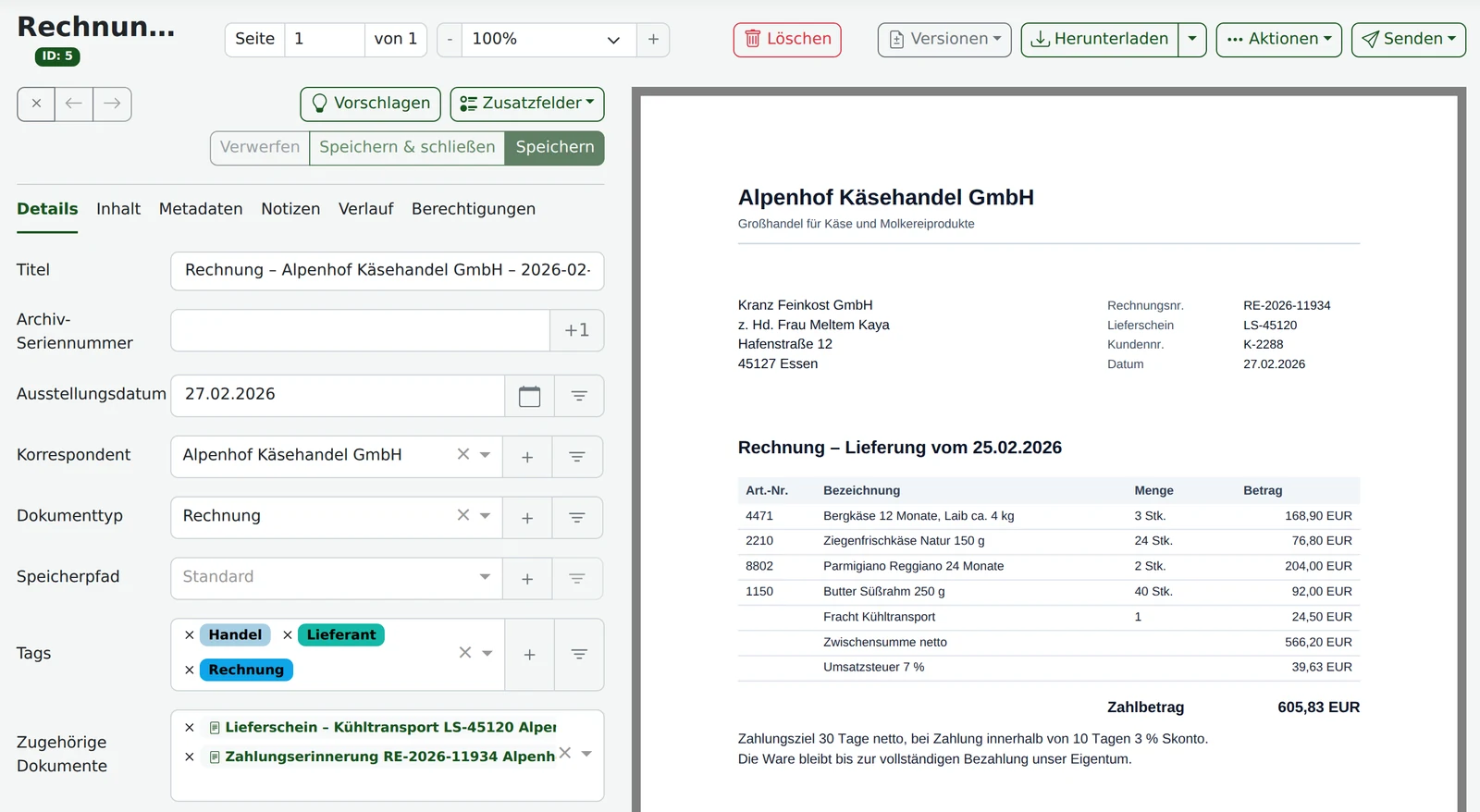Open the calendar picker for Ausstellungsdatum
Screen dimensions: 1480x812
point(529,396)
